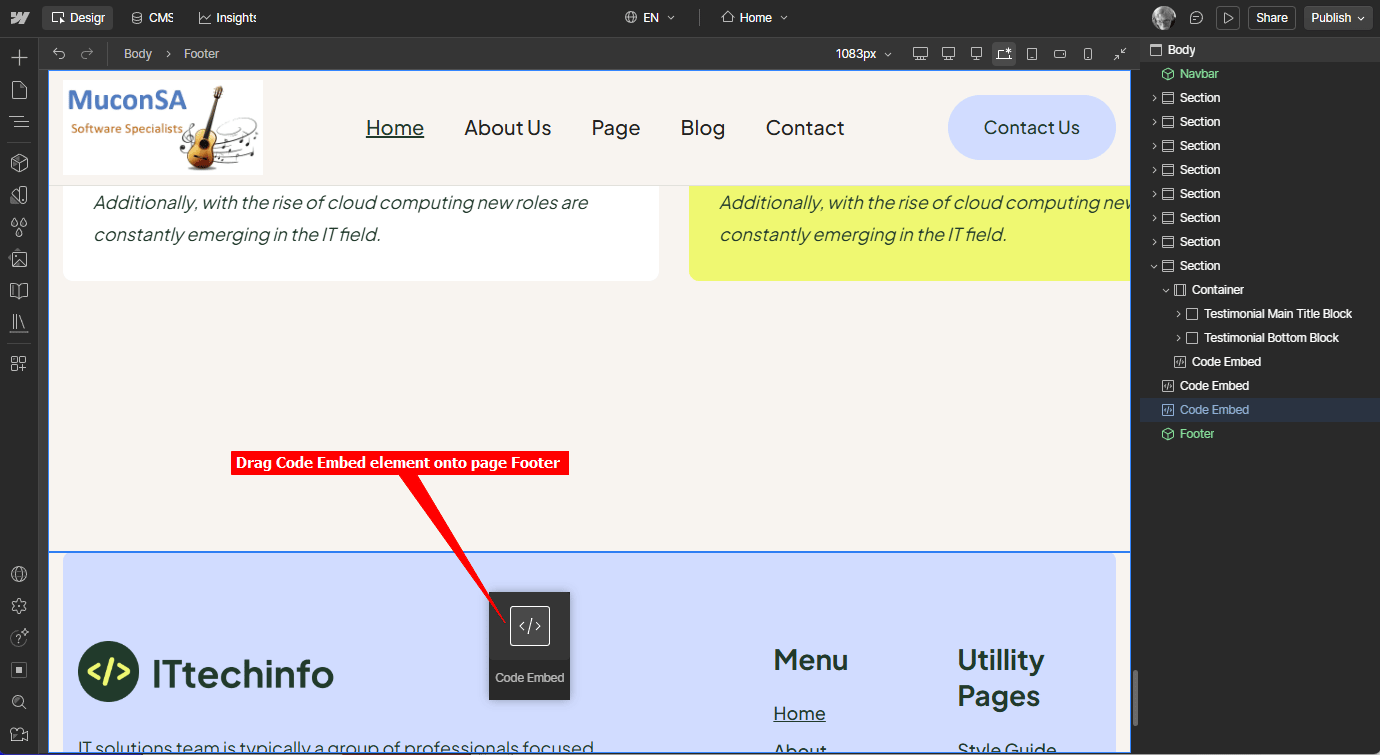Viewport: 1380px width, 755px height.
Task: Open the Style selectors panel
Action: 19,195
